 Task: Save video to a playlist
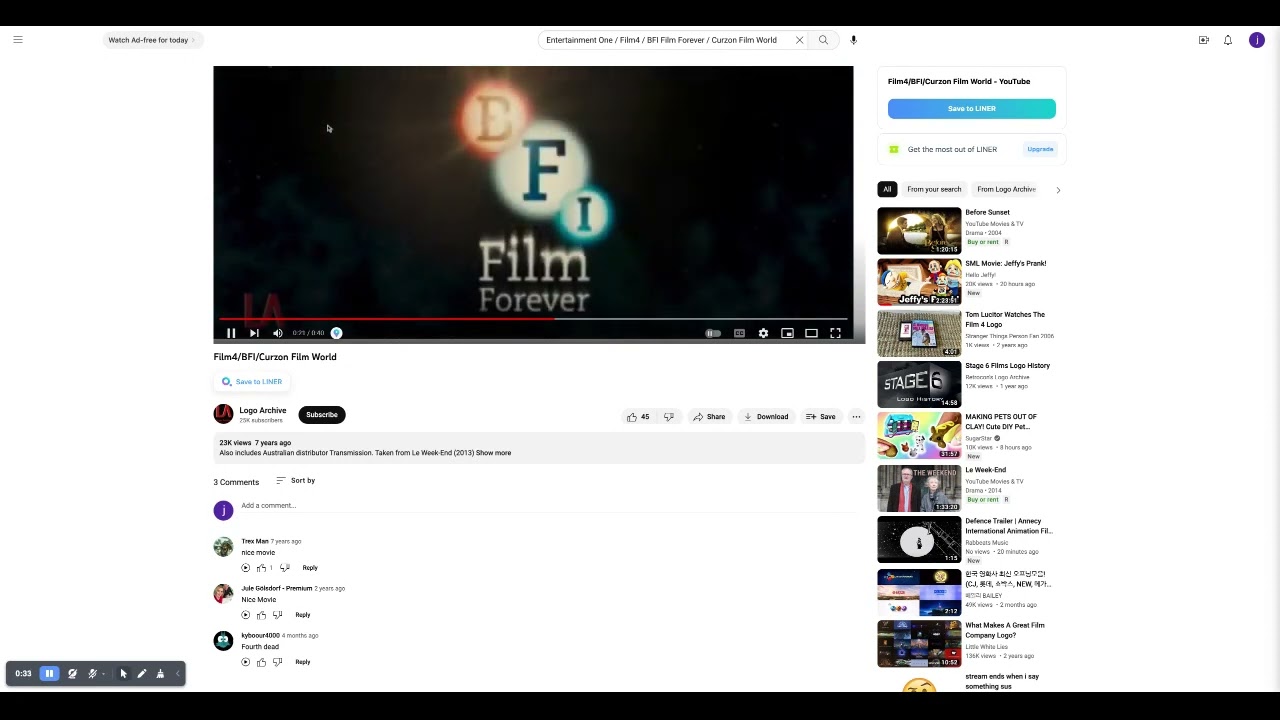pyautogui.click(x=821, y=417)
